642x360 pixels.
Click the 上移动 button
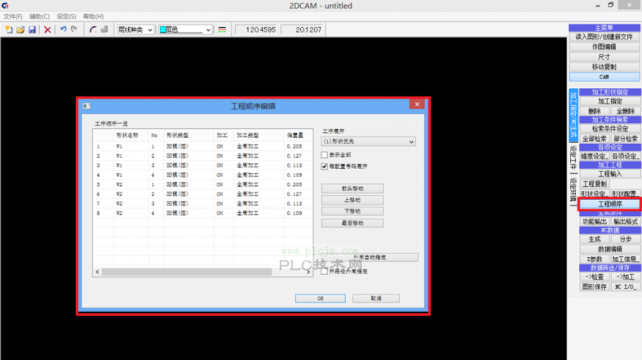click(x=353, y=200)
